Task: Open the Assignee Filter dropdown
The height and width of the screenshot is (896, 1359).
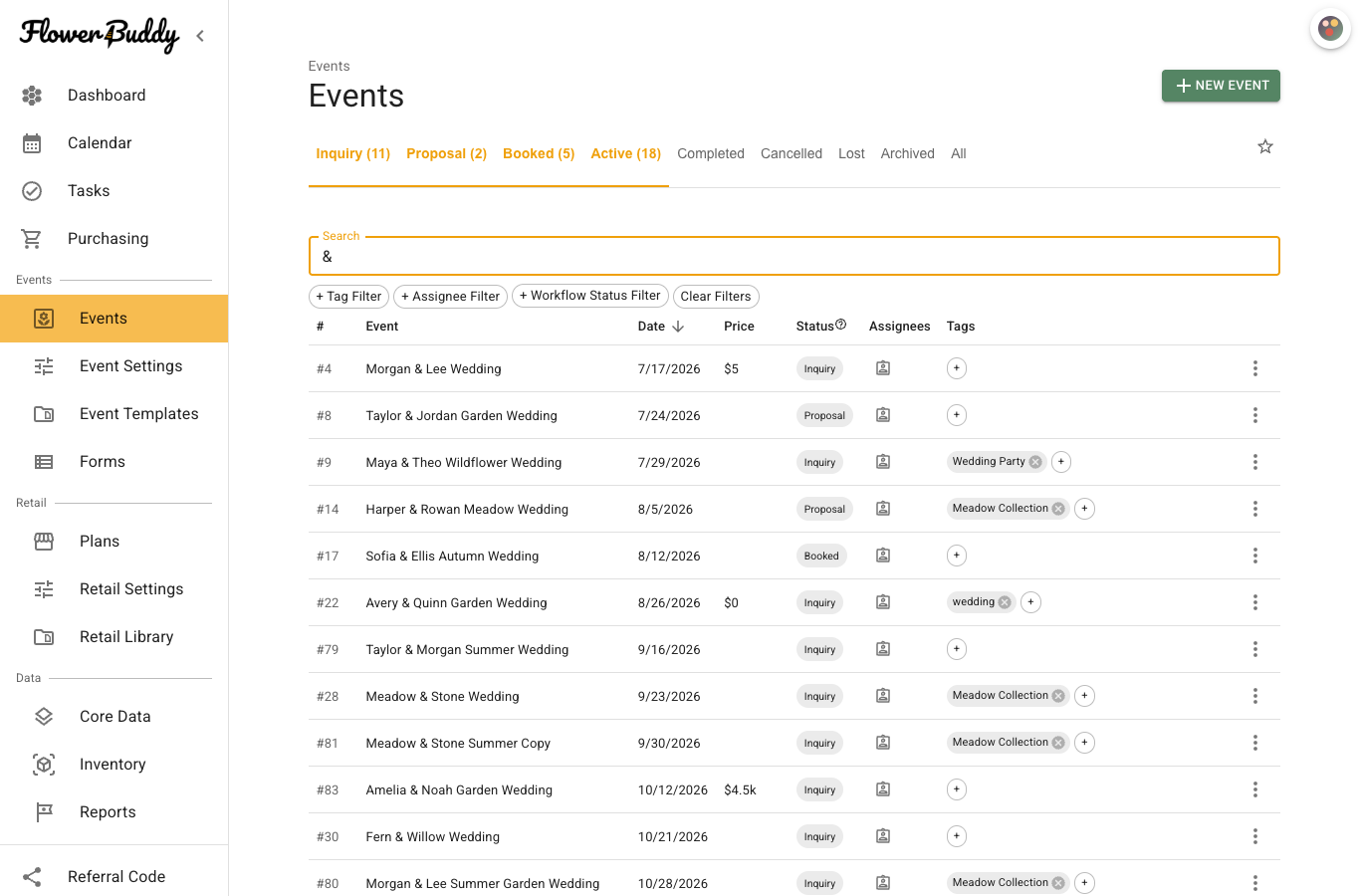Action: point(451,297)
